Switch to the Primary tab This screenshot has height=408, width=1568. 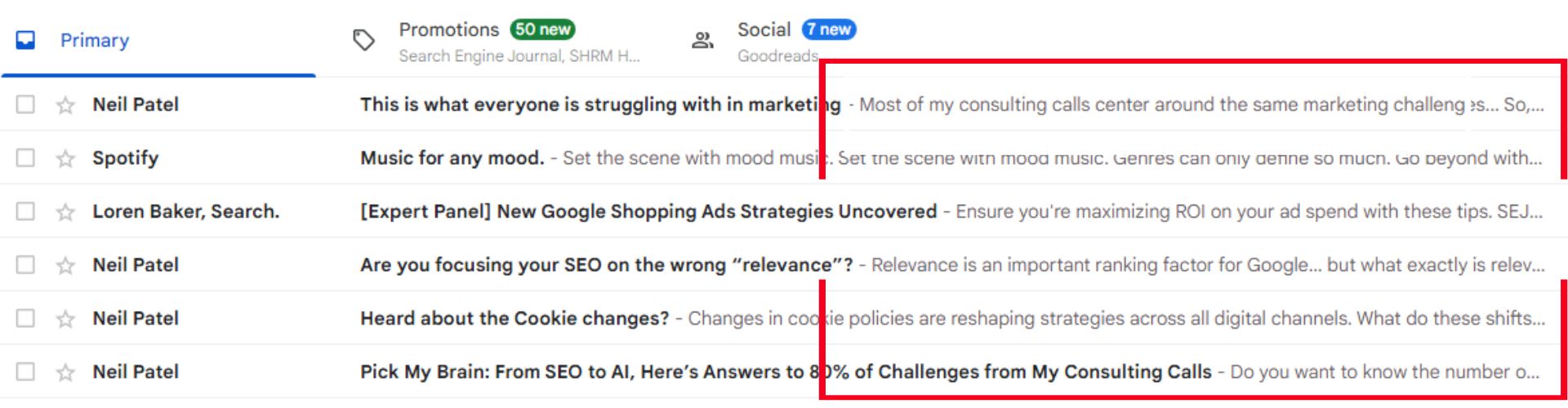click(x=158, y=41)
